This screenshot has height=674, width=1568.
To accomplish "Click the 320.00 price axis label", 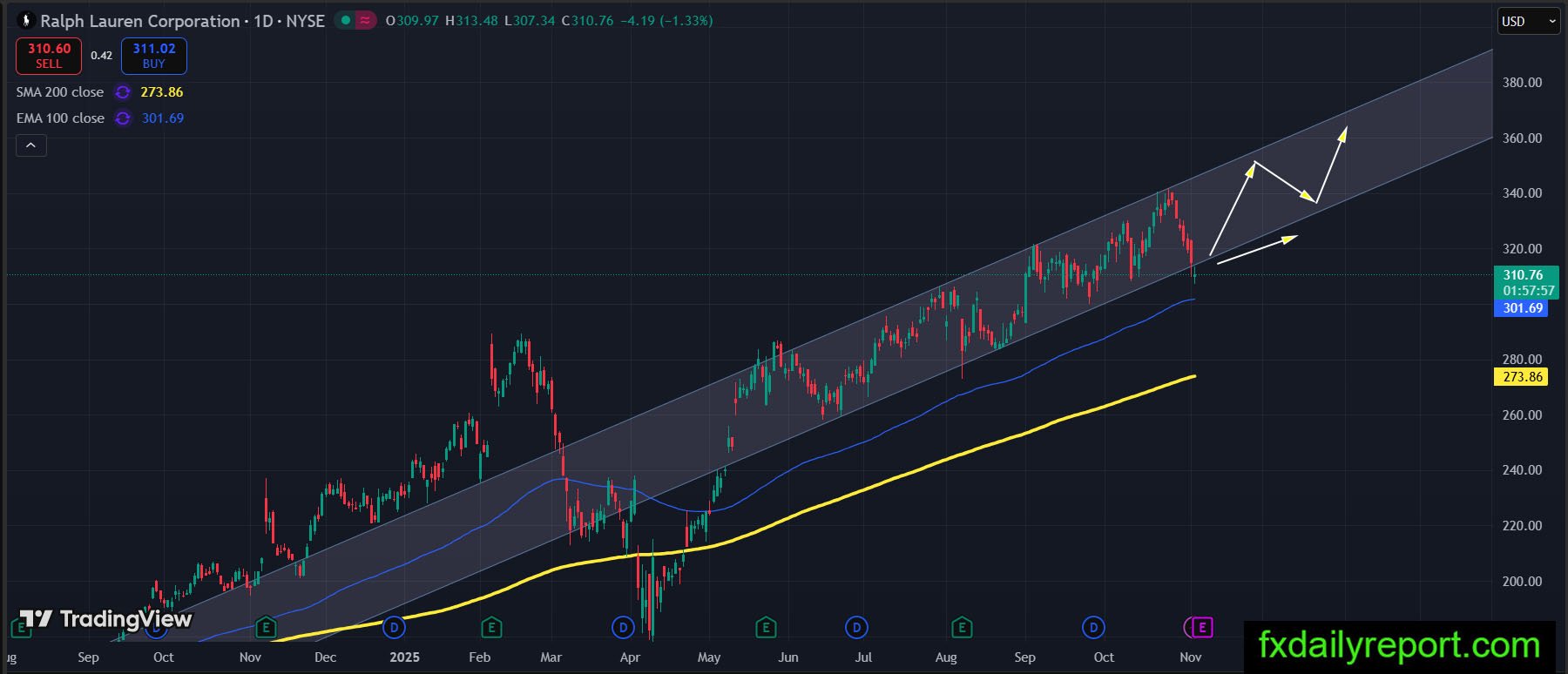I will [1523, 249].
